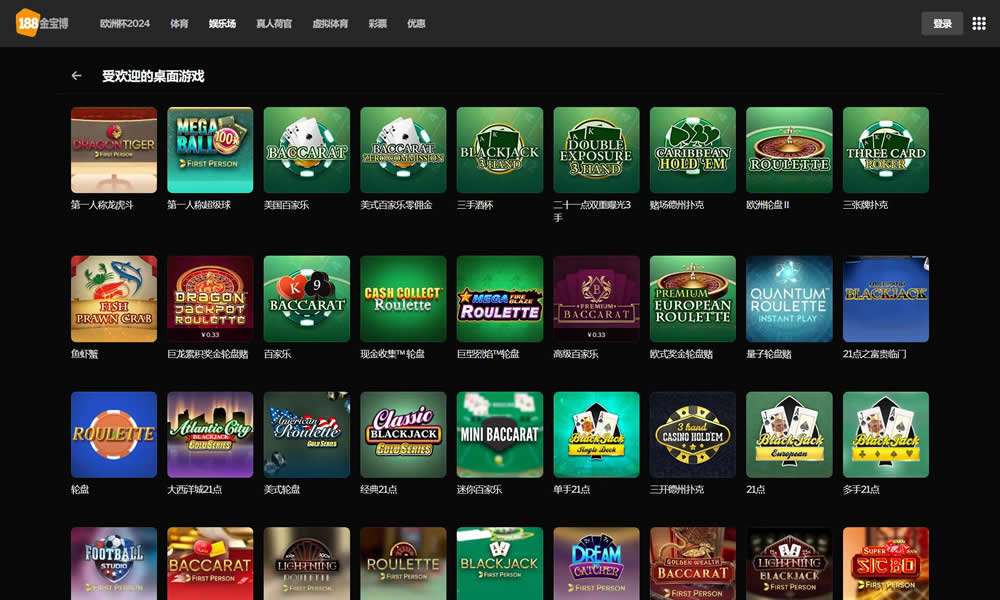Open the 虚拟体育 menu item
This screenshot has height=600, width=1000.
330,24
